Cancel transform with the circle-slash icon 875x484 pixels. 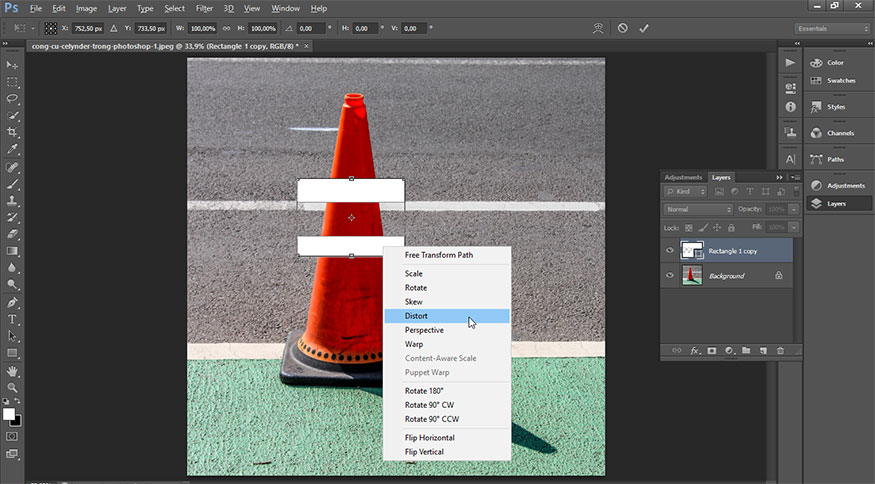pyautogui.click(x=622, y=28)
